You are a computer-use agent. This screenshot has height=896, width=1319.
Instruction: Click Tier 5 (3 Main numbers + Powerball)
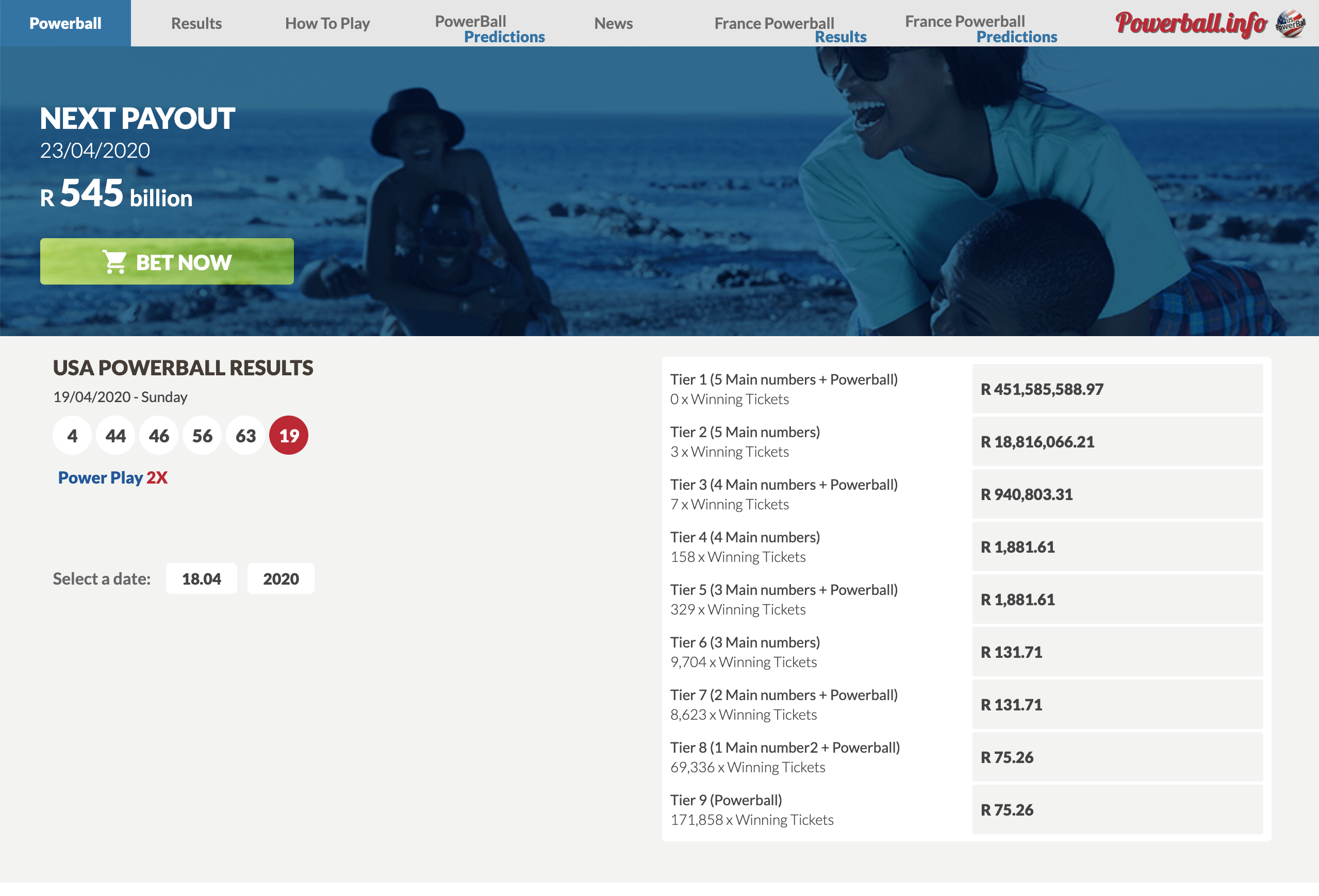784,590
